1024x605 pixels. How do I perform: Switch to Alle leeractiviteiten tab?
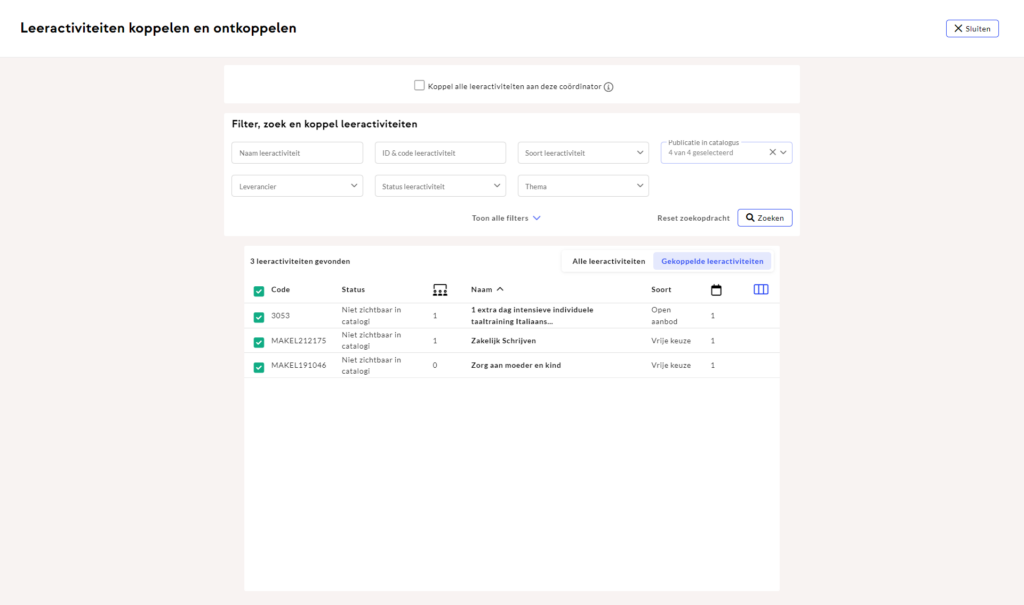point(608,261)
